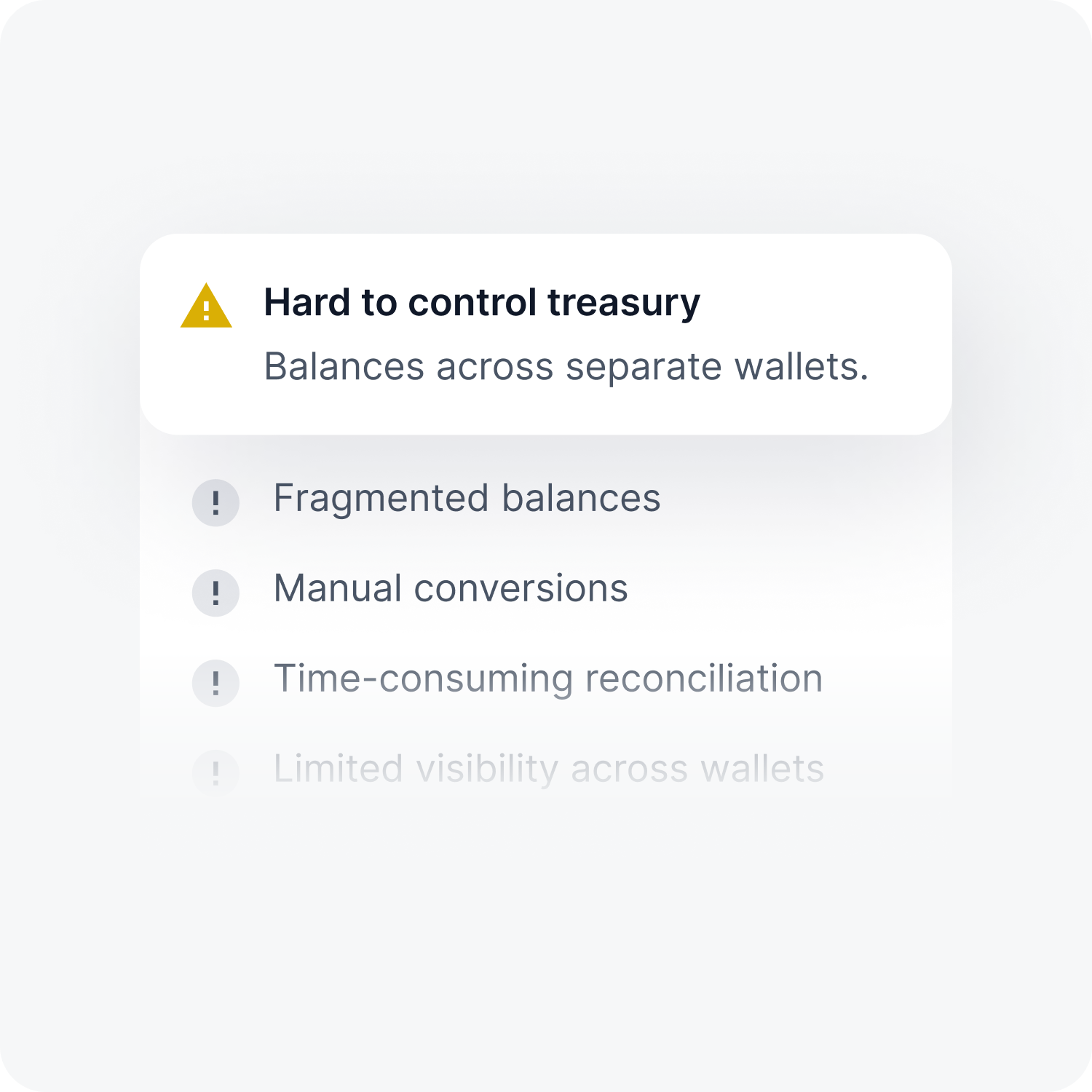Click the exclamation icon beside Manual conversions
1092x1092 pixels.
coord(215,593)
